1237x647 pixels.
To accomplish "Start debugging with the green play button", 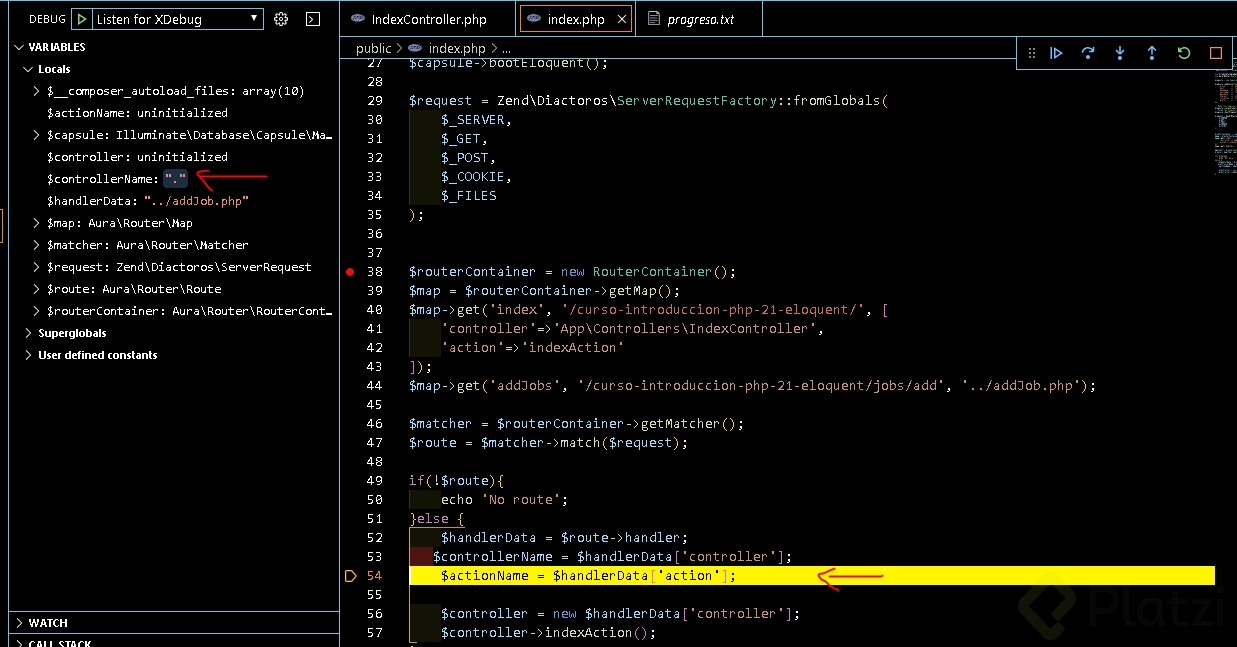I will click(82, 19).
